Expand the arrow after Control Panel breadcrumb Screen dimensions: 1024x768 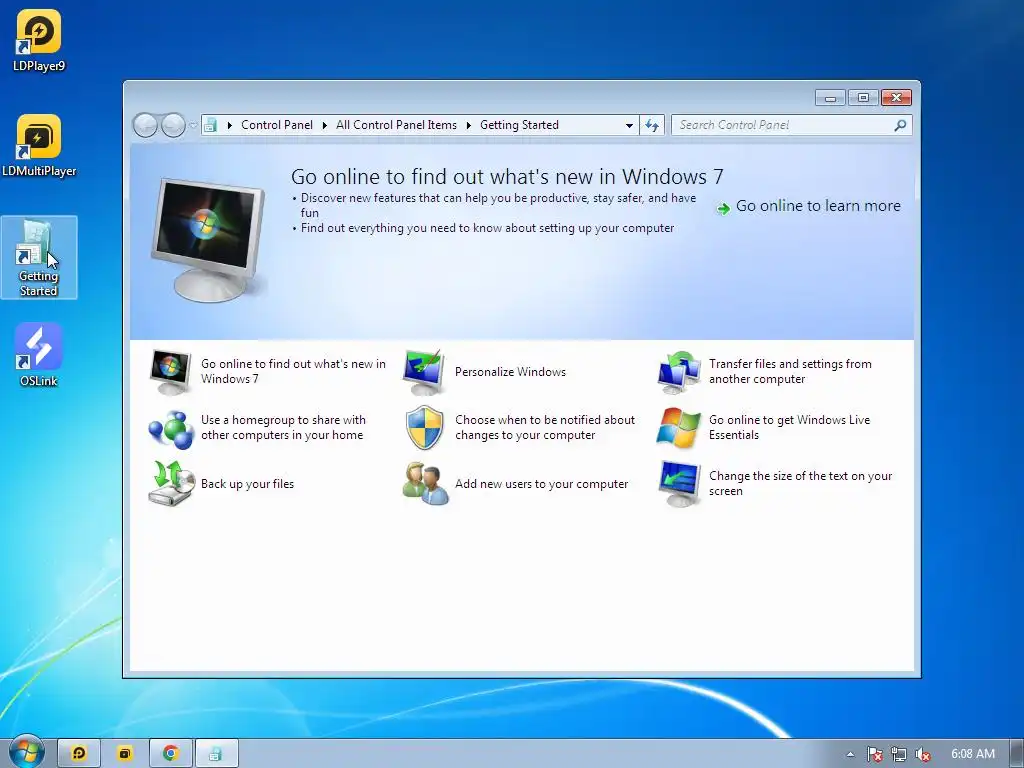(x=325, y=125)
